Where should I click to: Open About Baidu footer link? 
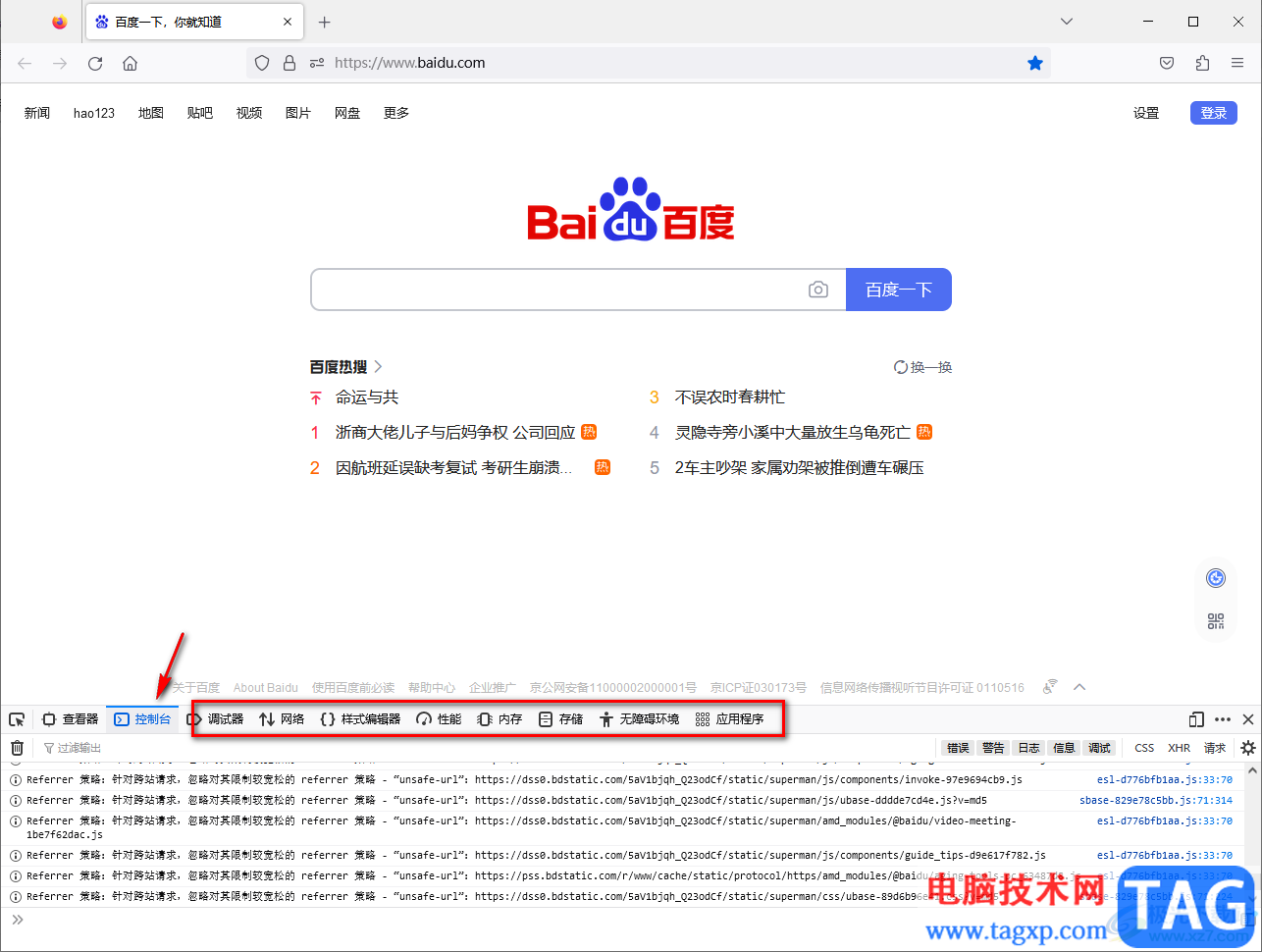(266, 688)
